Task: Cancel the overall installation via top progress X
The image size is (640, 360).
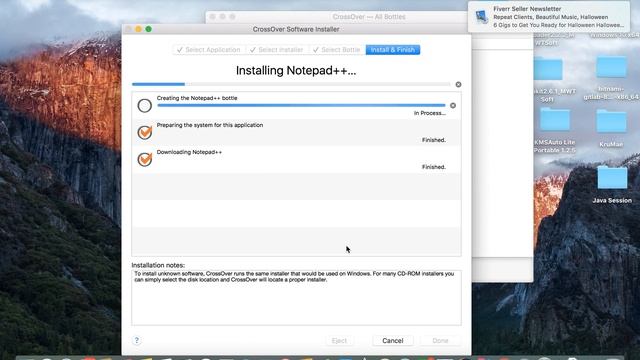Action: [458, 84]
